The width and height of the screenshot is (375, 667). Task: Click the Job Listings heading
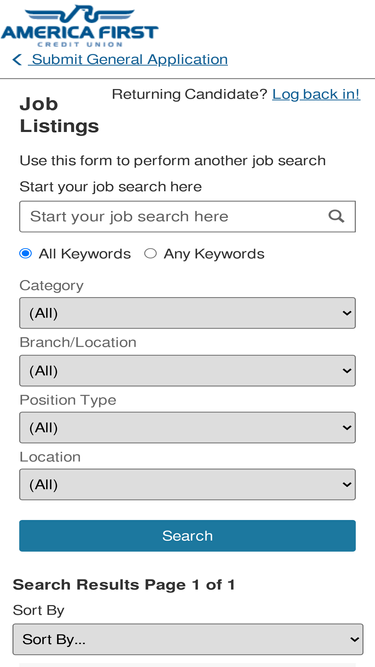(59, 115)
